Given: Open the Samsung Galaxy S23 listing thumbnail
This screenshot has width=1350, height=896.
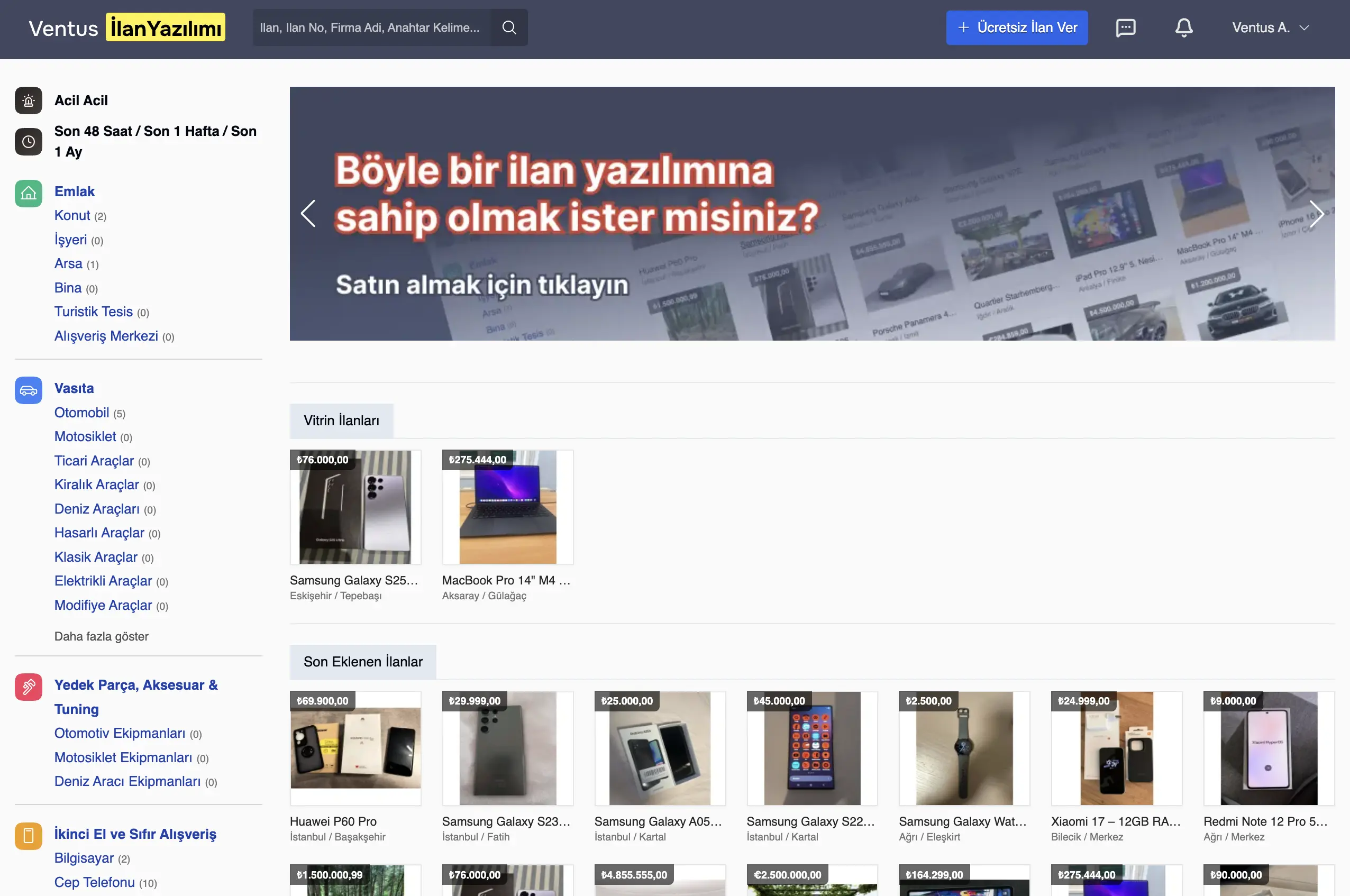Looking at the screenshot, I should click(x=507, y=748).
